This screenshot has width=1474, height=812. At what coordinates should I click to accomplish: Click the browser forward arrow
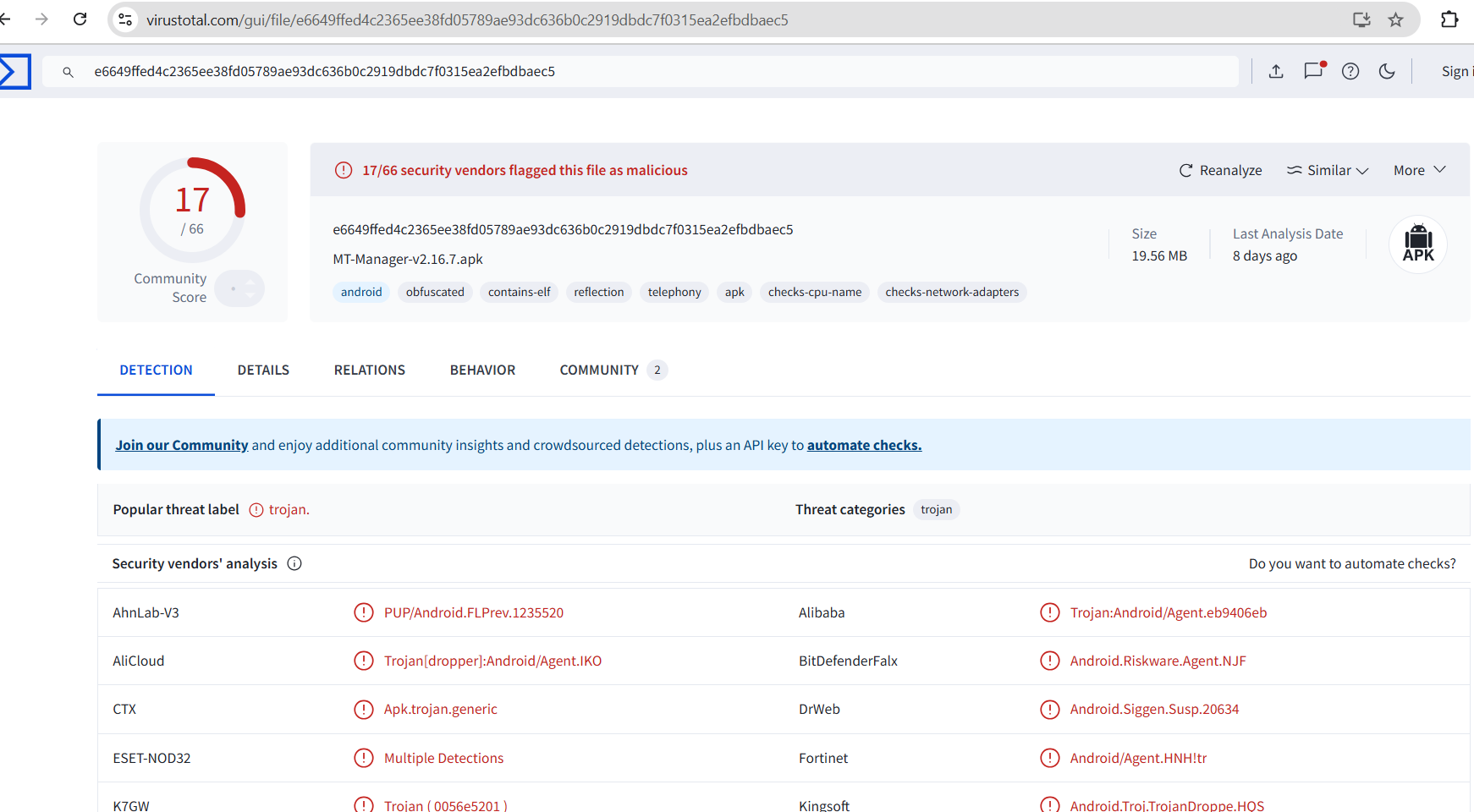(41, 19)
